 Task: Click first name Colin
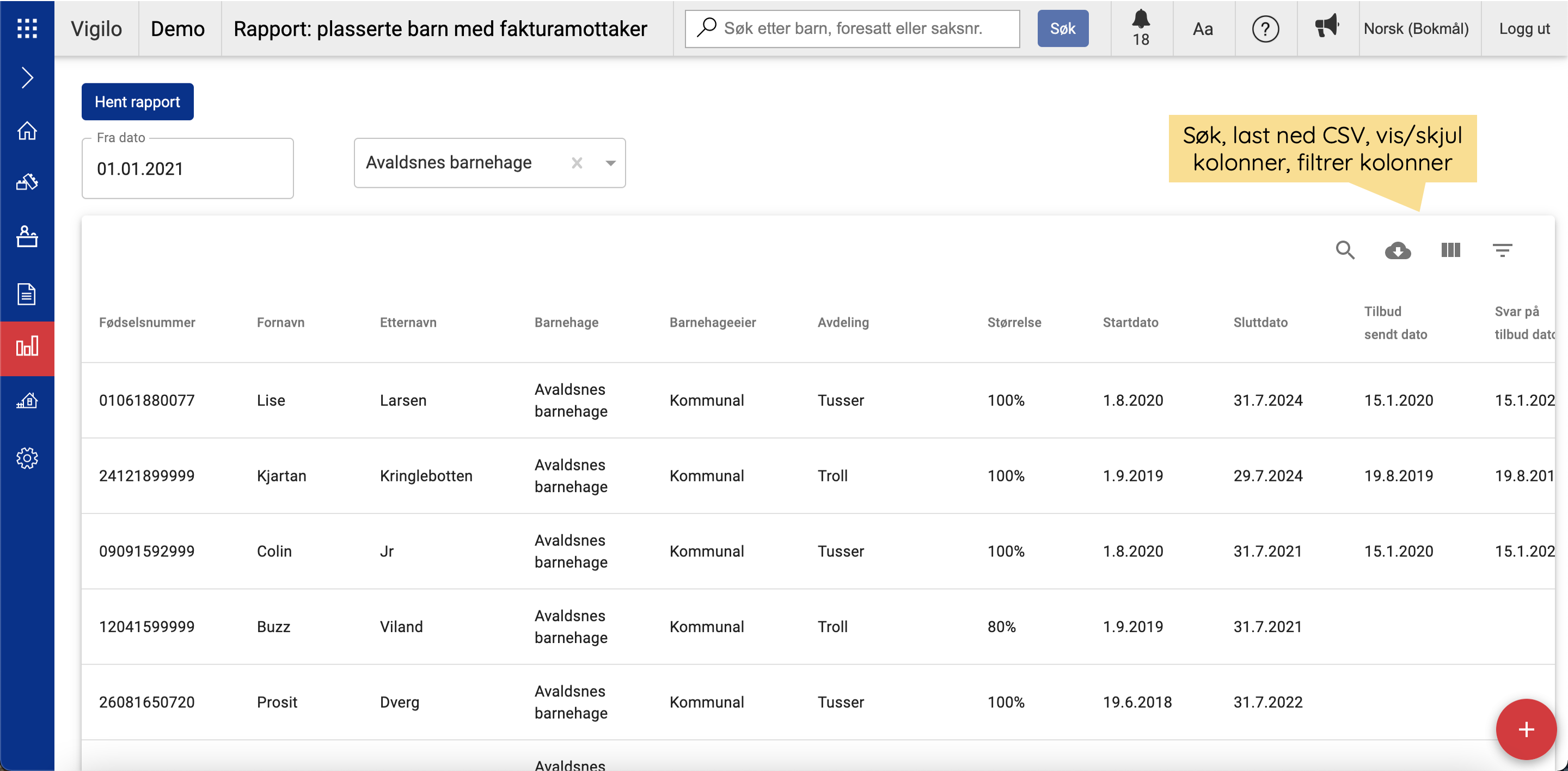click(274, 552)
